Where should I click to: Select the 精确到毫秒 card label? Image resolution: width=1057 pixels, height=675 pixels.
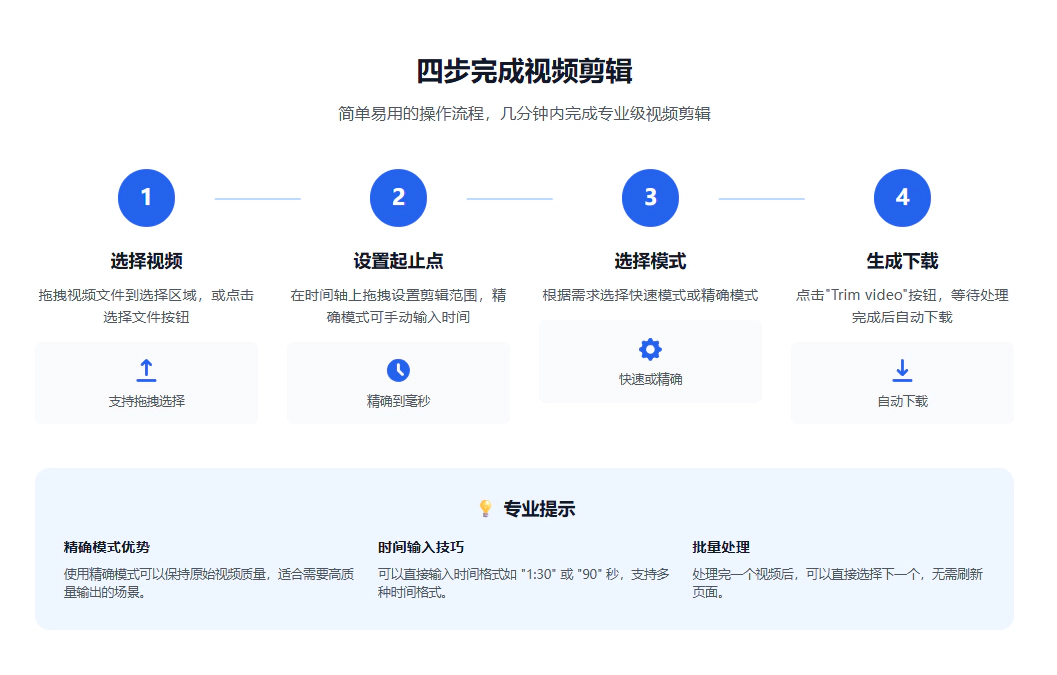[x=398, y=401]
